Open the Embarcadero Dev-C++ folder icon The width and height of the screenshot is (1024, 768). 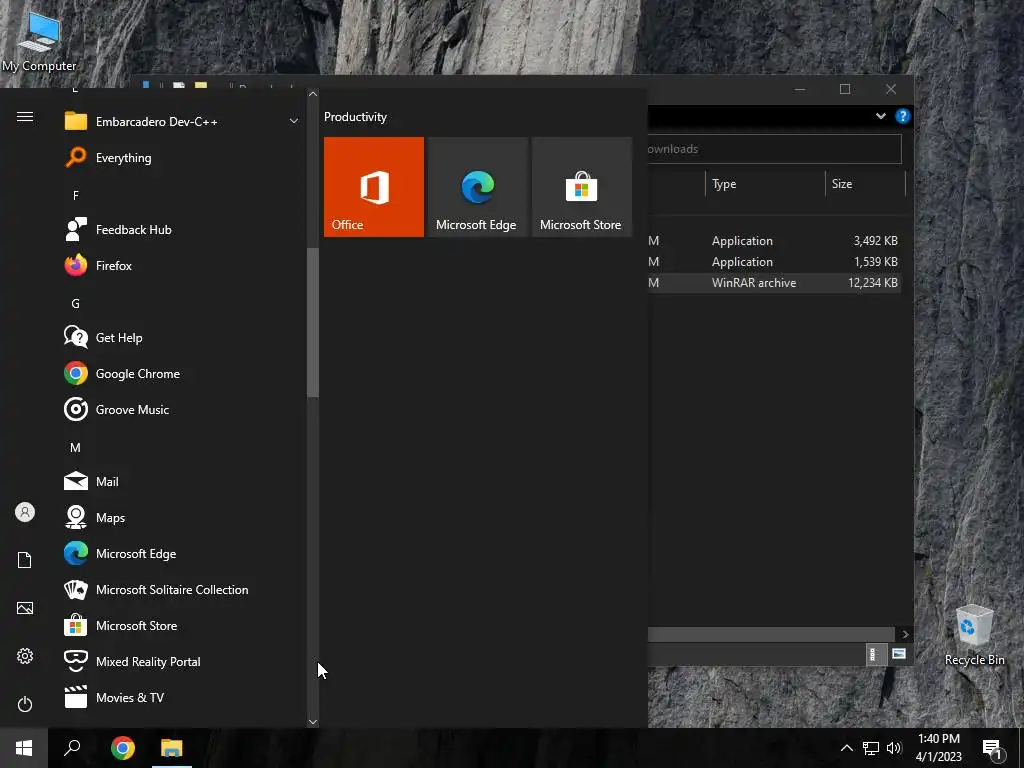(x=76, y=121)
